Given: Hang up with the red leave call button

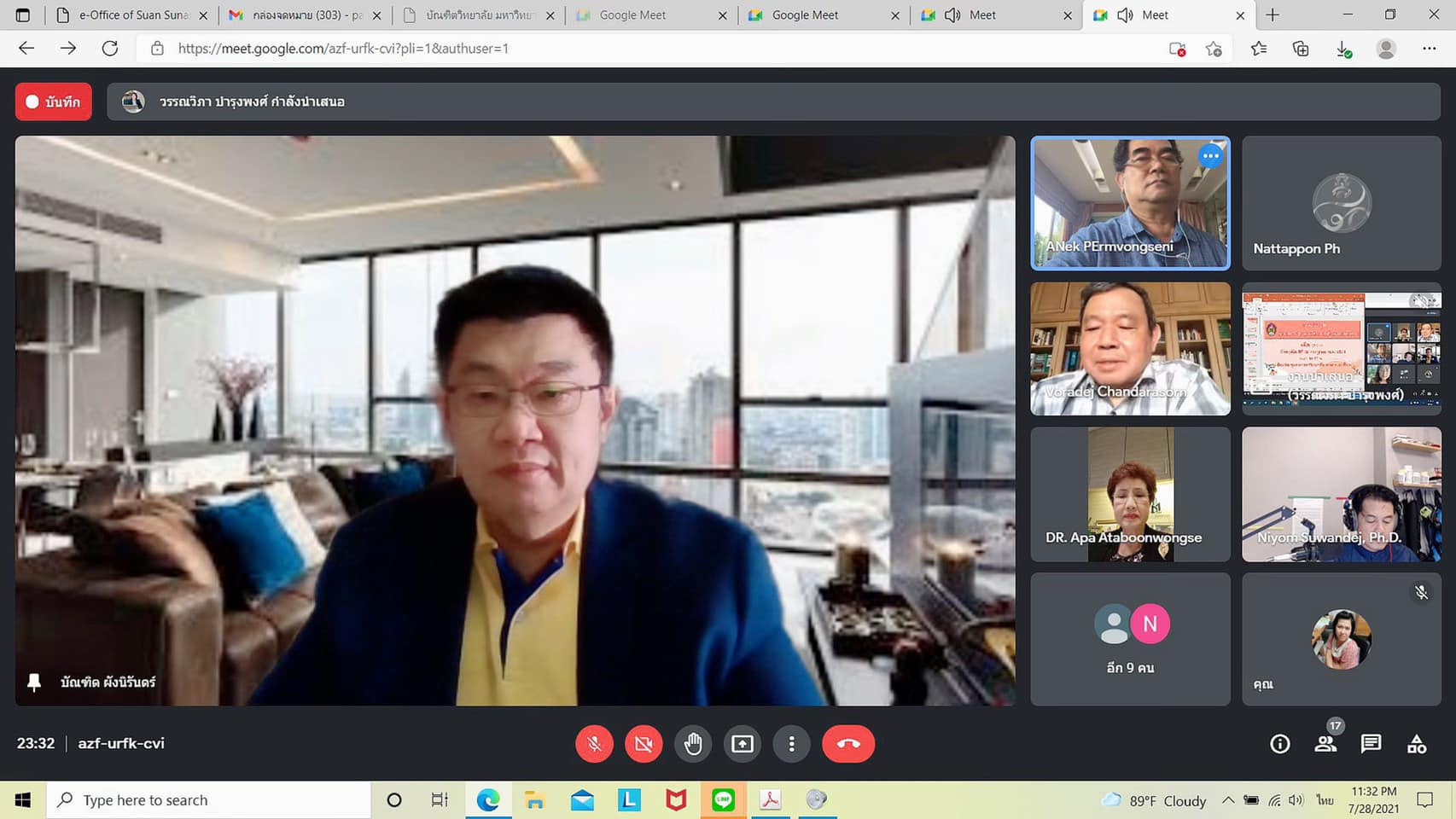Looking at the screenshot, I should (847, 744).
